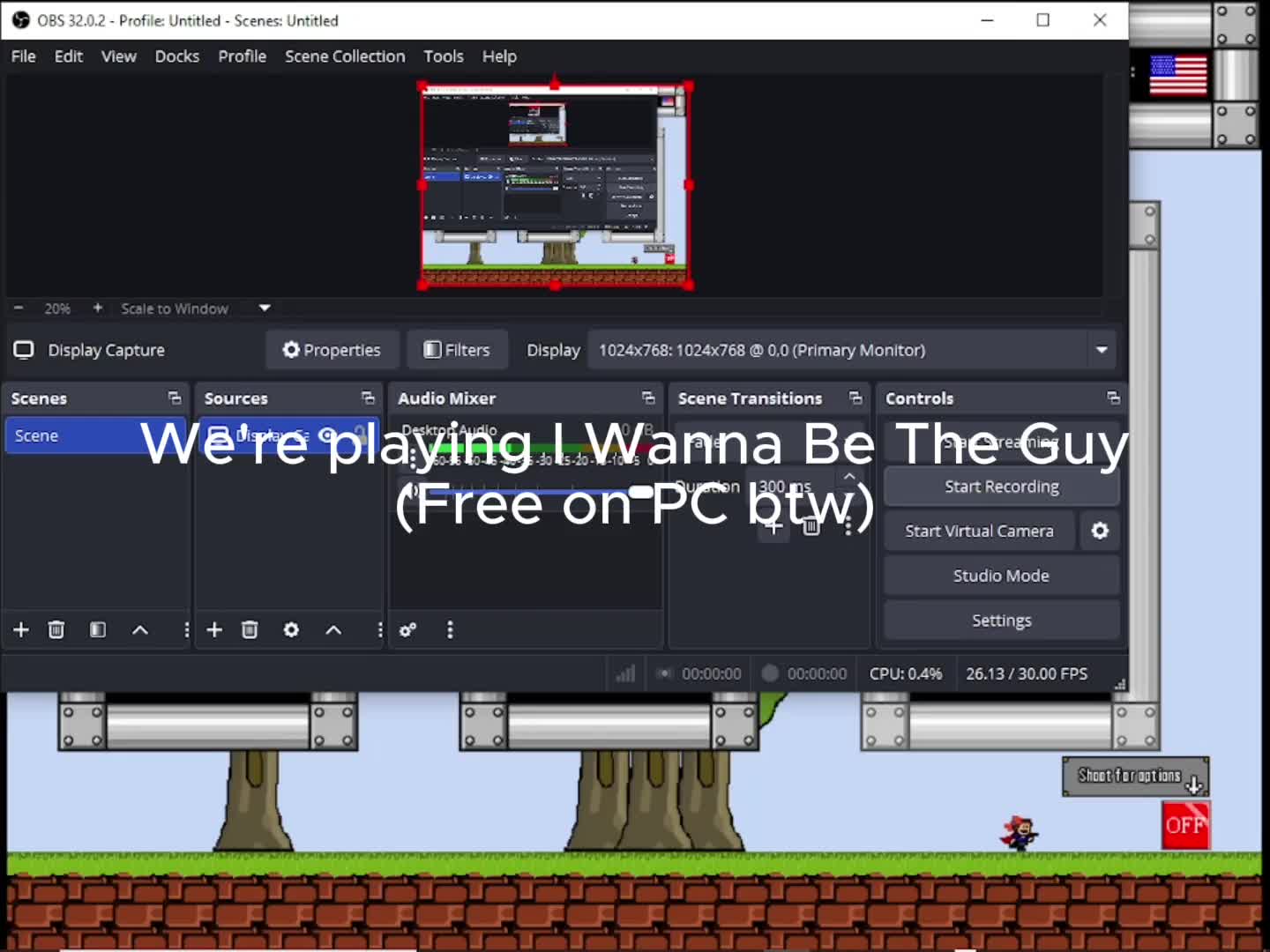Screen dimensions: 1270x952
Task: Remove selected scene with trash icon
Action: coord(56,629)
